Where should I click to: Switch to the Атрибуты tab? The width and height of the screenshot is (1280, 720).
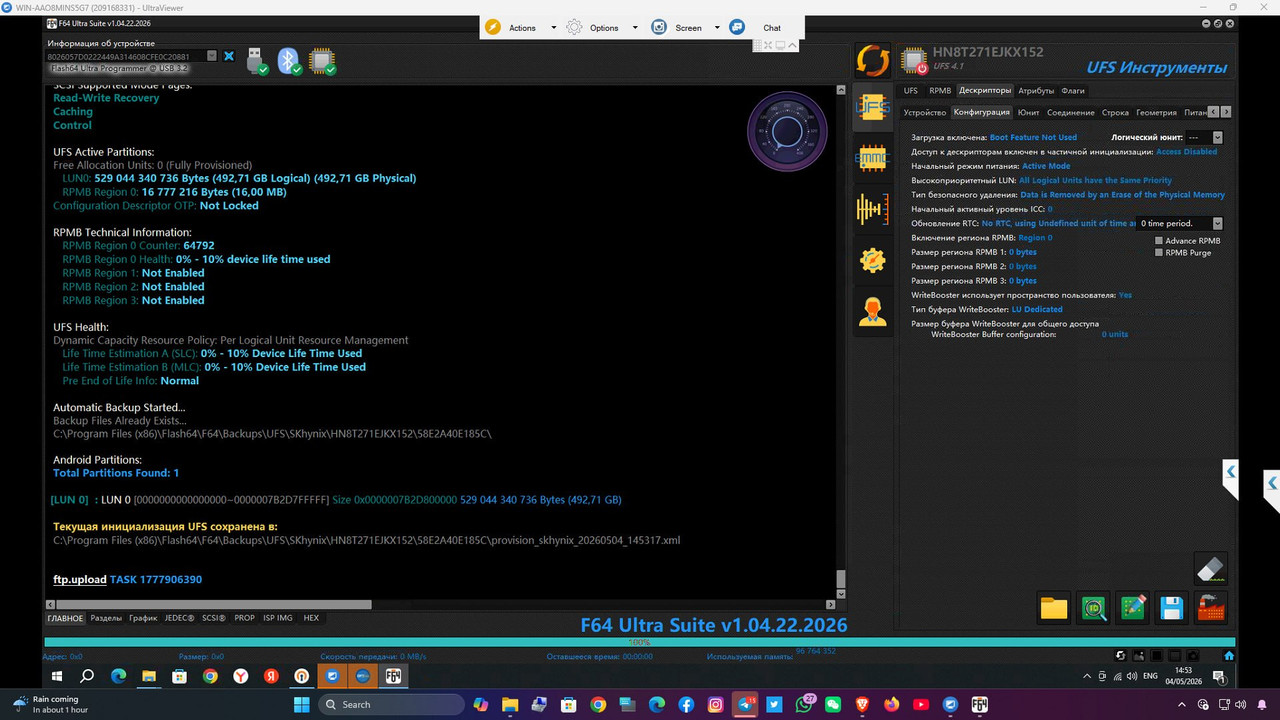pyautogui.click(x=1036, y=91)
